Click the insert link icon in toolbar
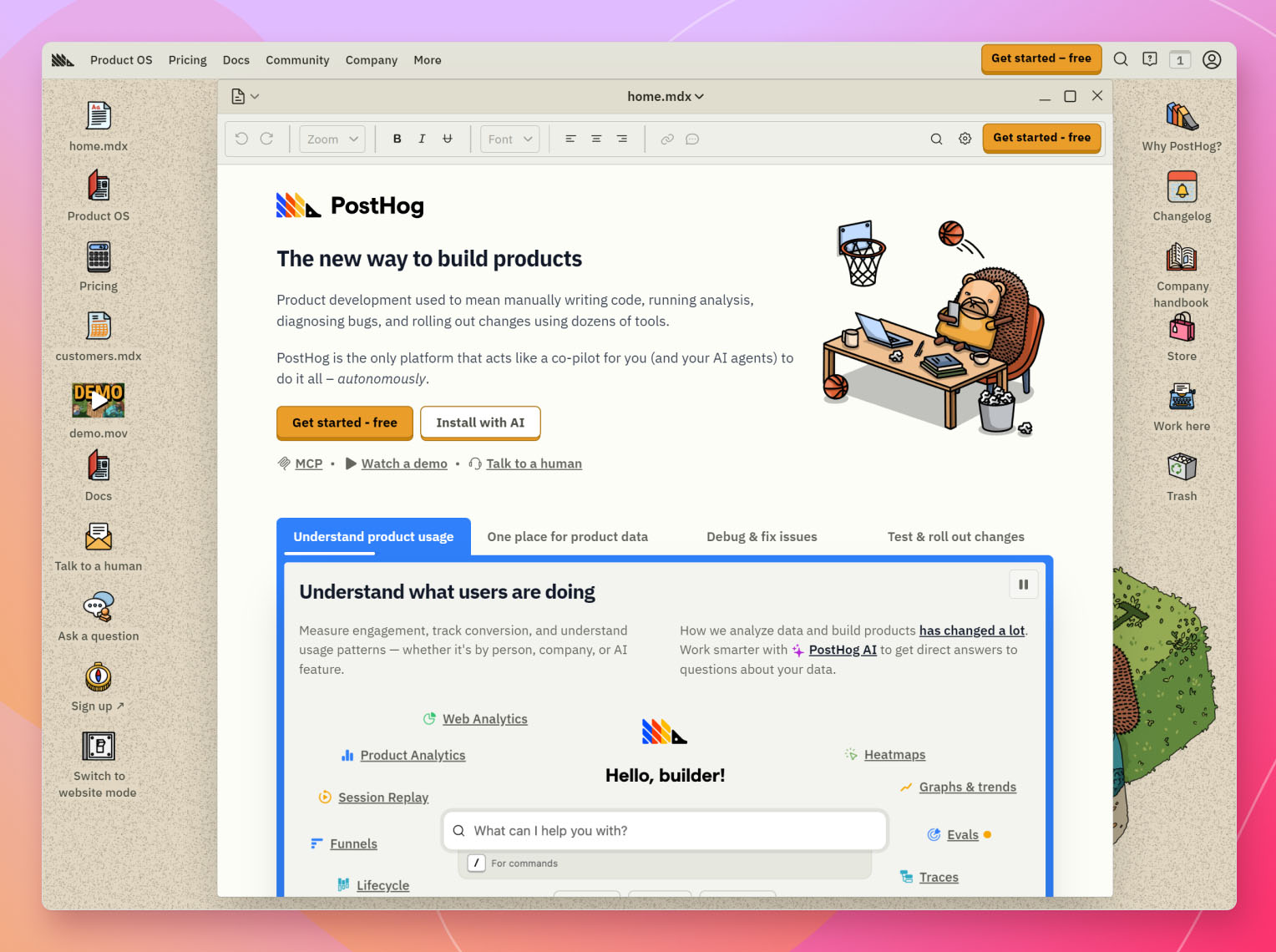 [667, 139]
